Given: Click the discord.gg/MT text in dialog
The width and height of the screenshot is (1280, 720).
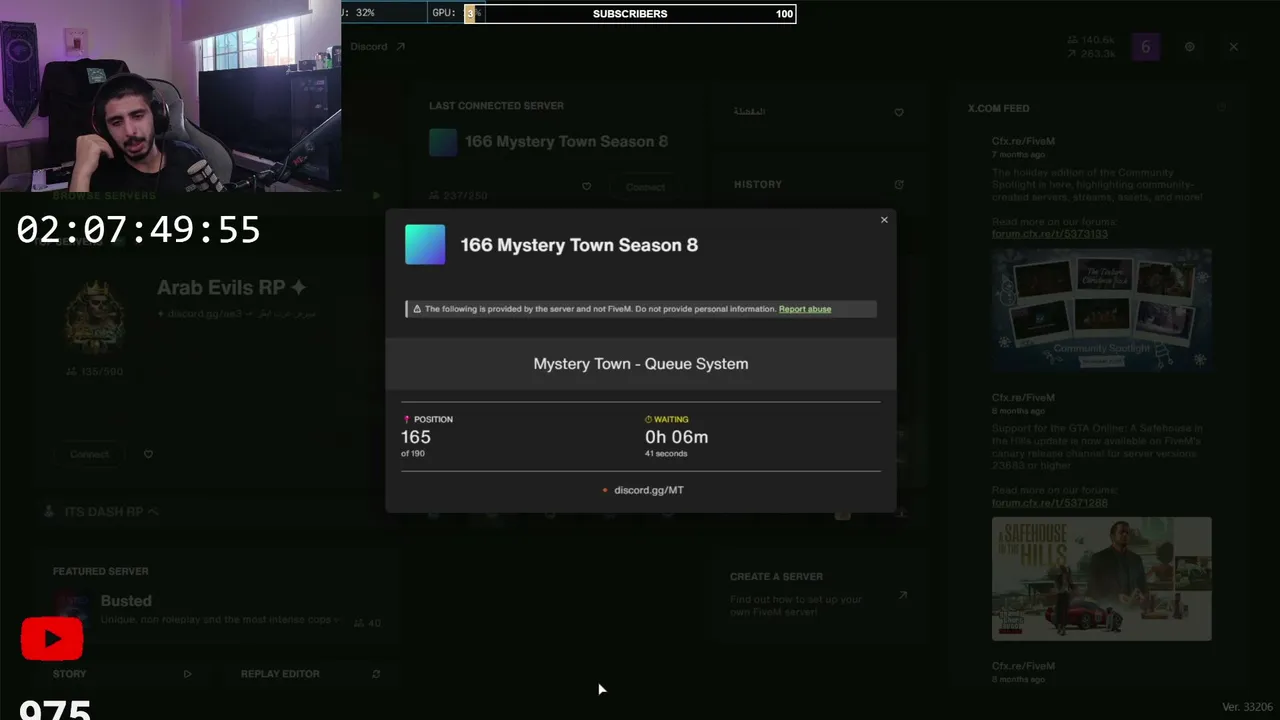Looking at the screenshot, I should 649,490.
